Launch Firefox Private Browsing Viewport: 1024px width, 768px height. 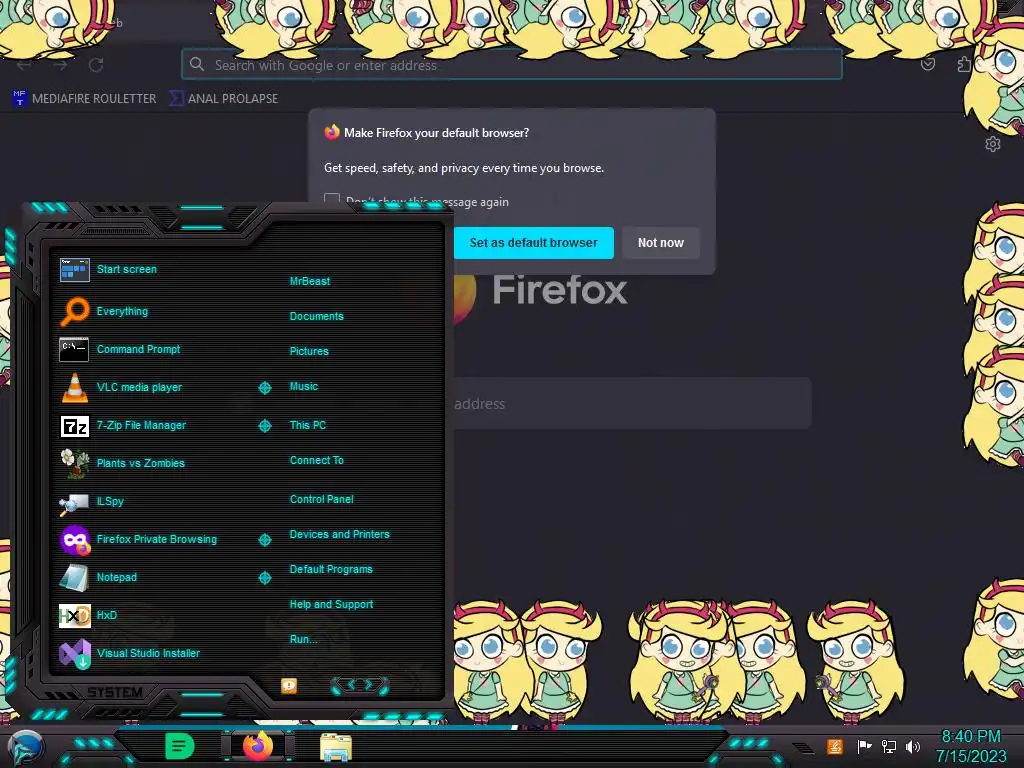[x=157, y=539]
